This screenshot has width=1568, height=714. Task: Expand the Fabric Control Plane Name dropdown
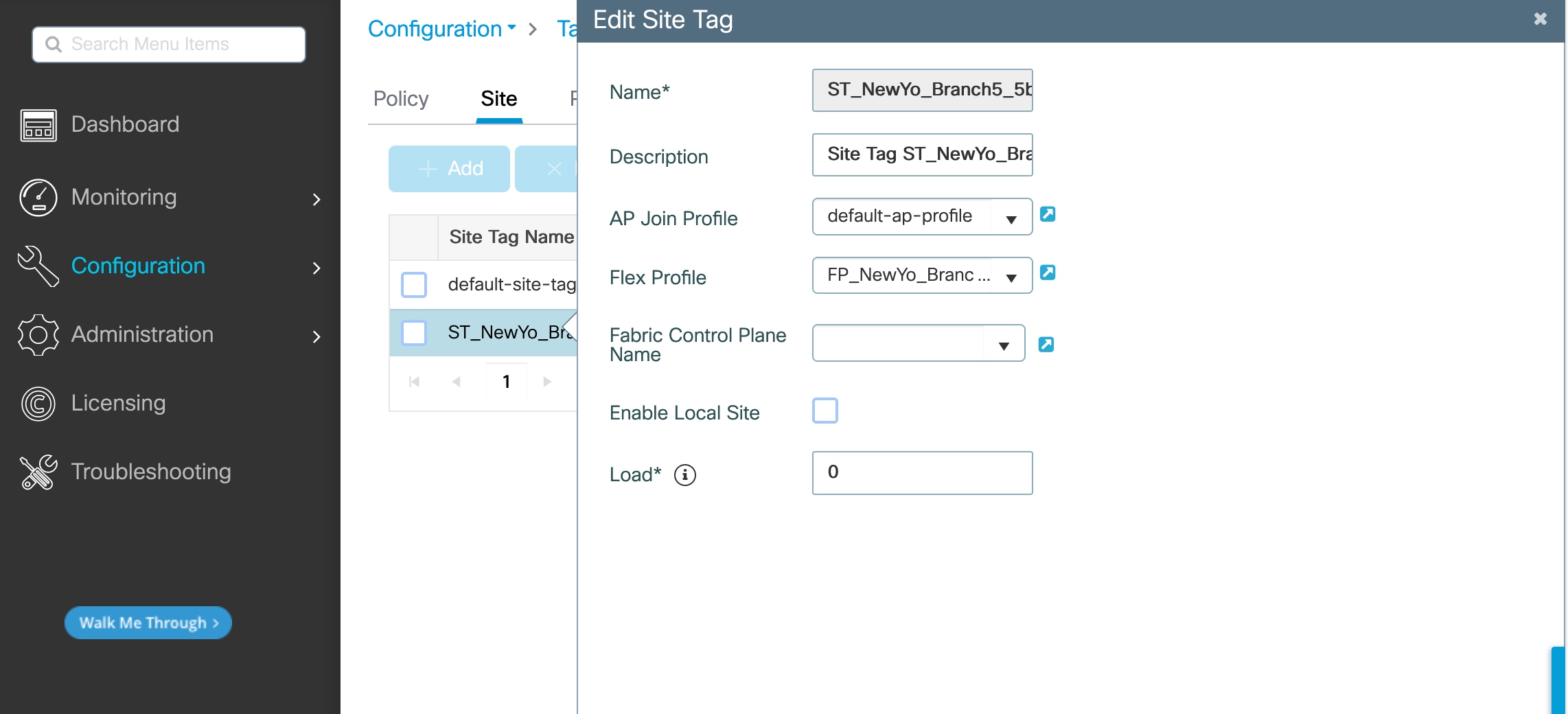click(x=1003, y=345)
